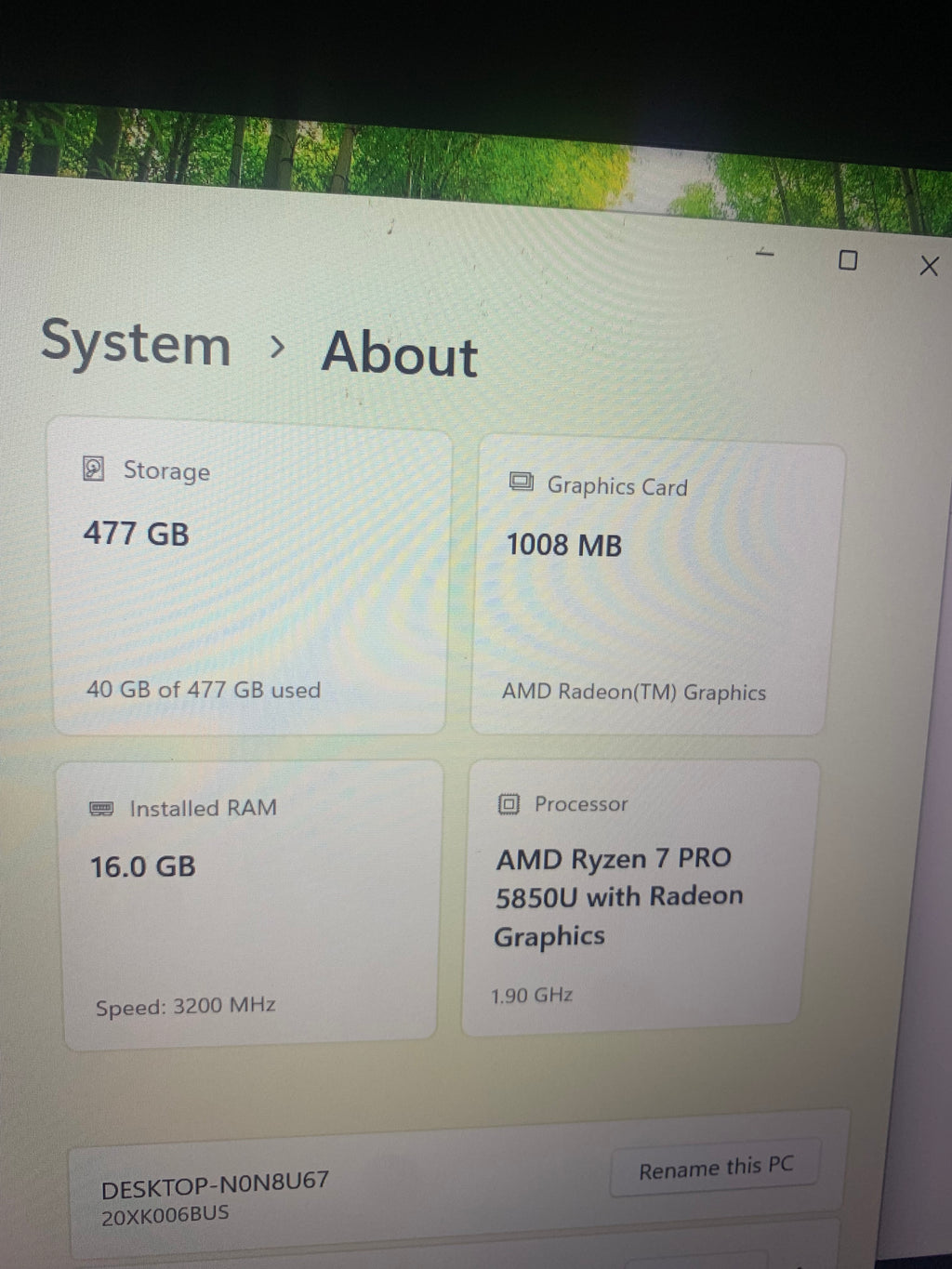This screenshot has height=1269, width=952.
Task: Click the 'Storage' card label
Action: tap(167, 471)
